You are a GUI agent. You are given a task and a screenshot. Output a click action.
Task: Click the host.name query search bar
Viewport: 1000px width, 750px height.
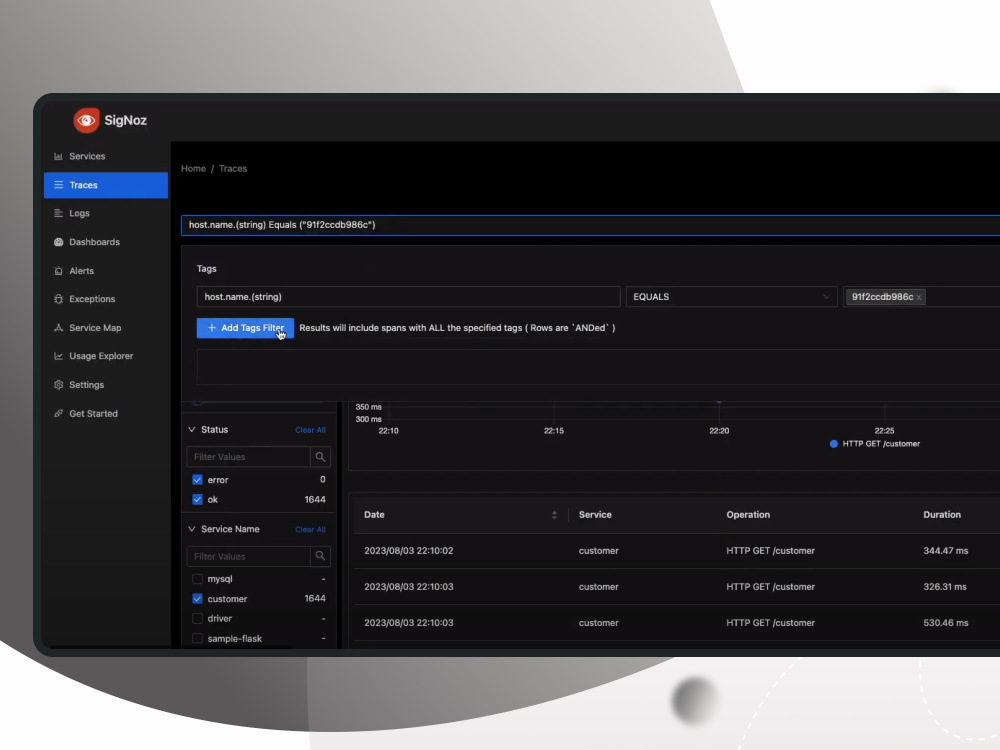click(591, 225)
